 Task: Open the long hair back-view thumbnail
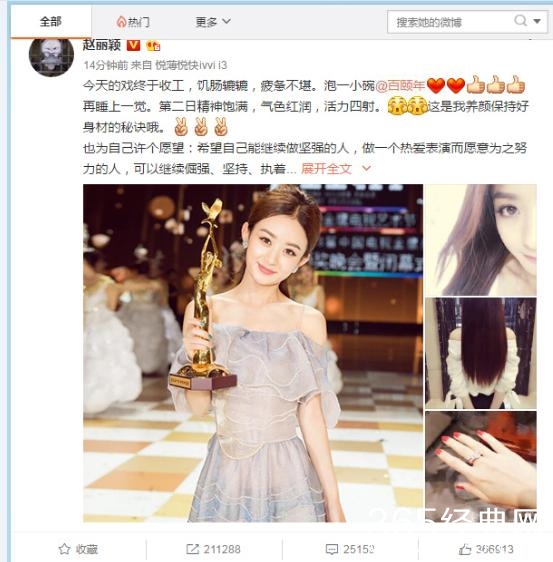coord(481,353)
